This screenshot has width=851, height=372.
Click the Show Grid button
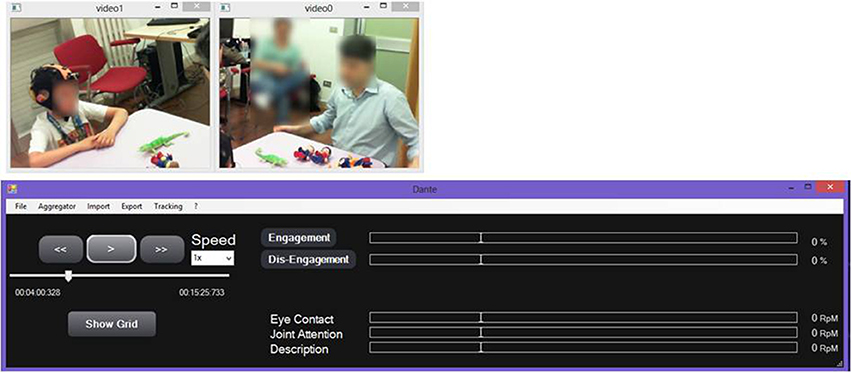pyautogui.click(x=112, y=324)
